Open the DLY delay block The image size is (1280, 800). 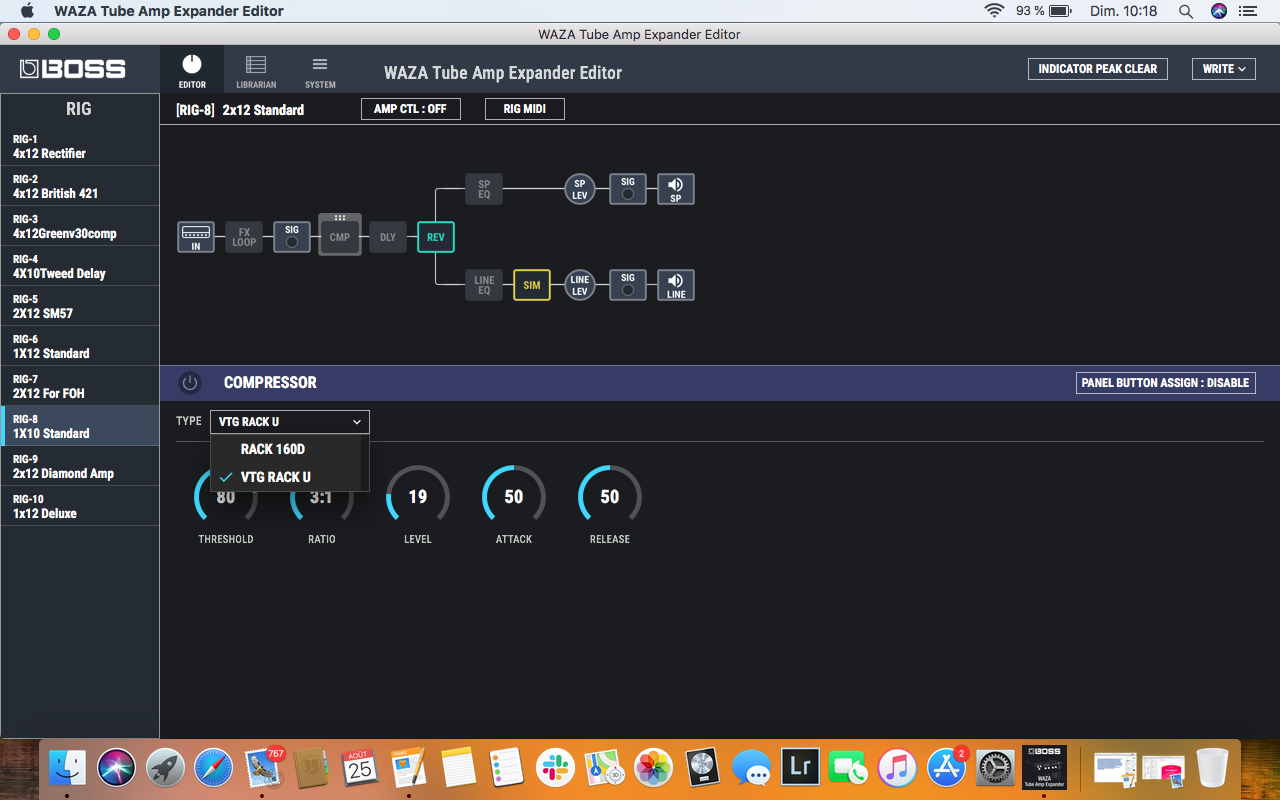click(x=387, y=237)
